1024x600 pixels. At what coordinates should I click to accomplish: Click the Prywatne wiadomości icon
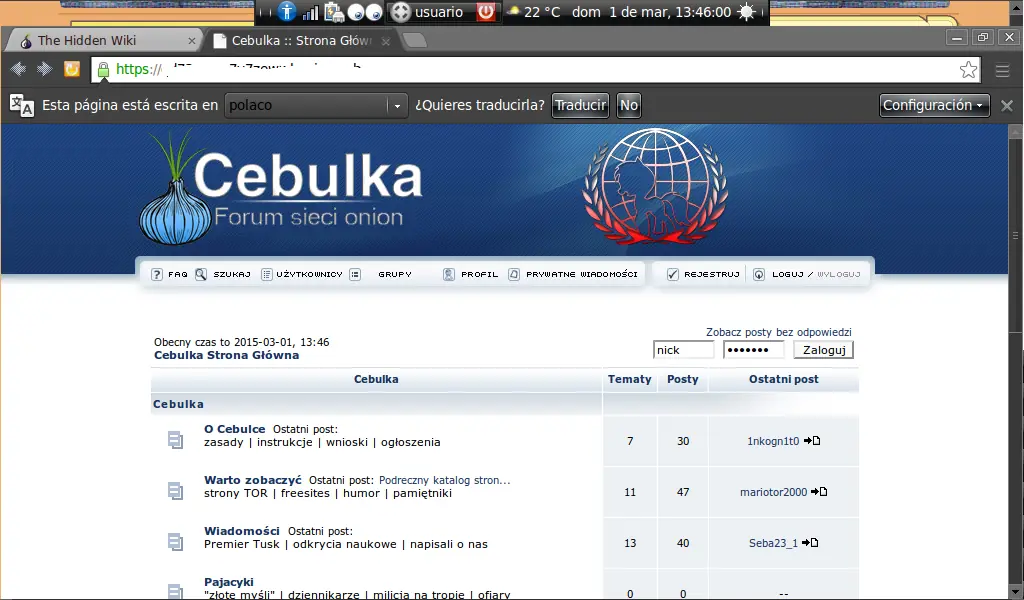514,274
